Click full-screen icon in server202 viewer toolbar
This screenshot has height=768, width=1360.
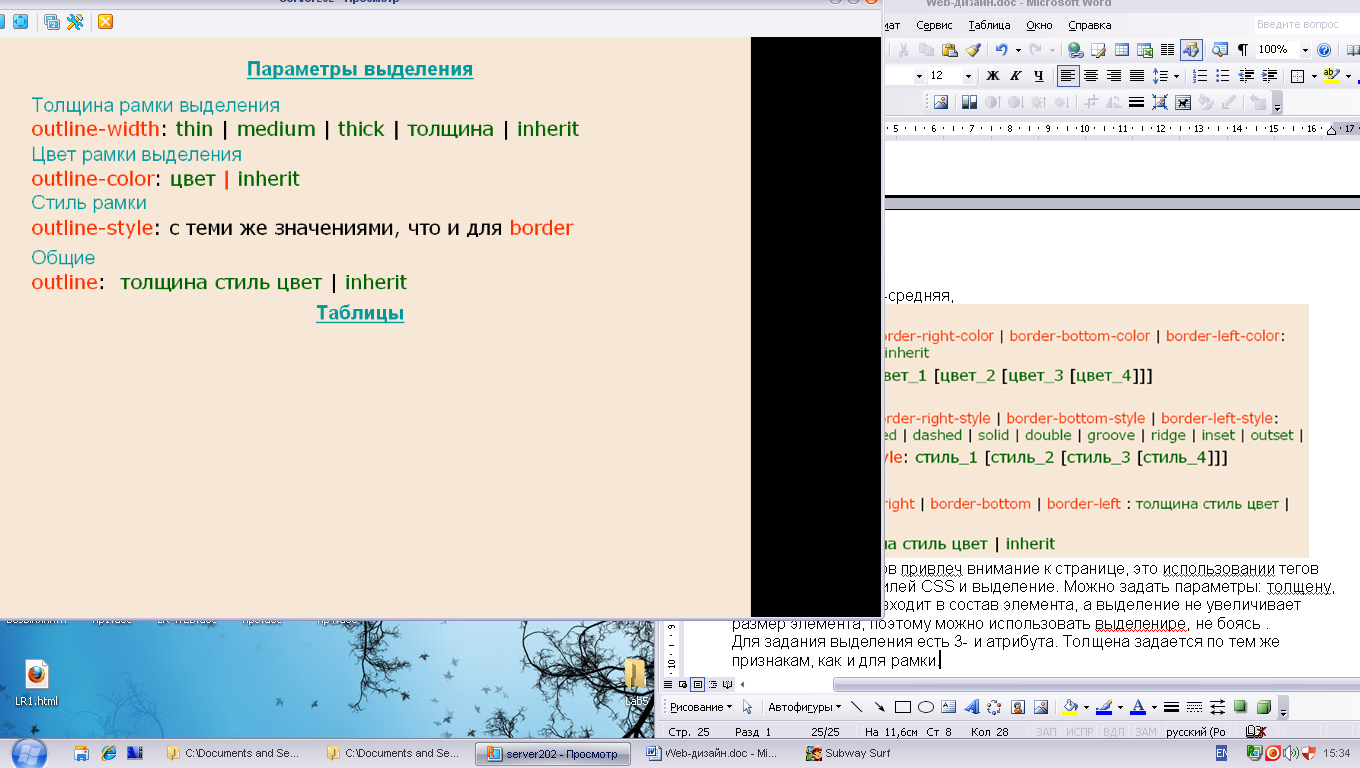[x=20, y=21]
